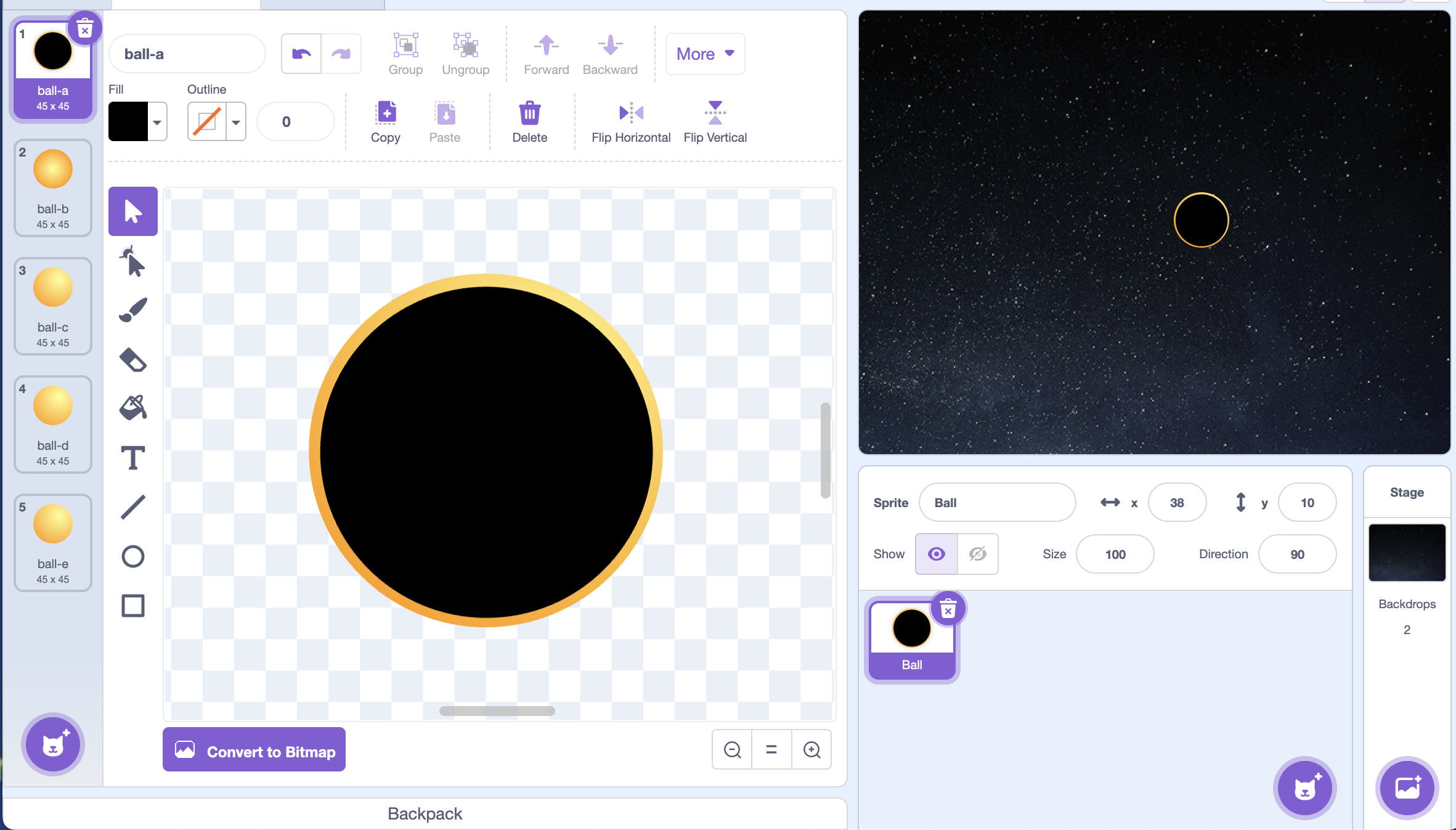Add a new sprite with cat button
Image resolution: width=1456 pixels, height=830 pixels.
point(1304,788)
